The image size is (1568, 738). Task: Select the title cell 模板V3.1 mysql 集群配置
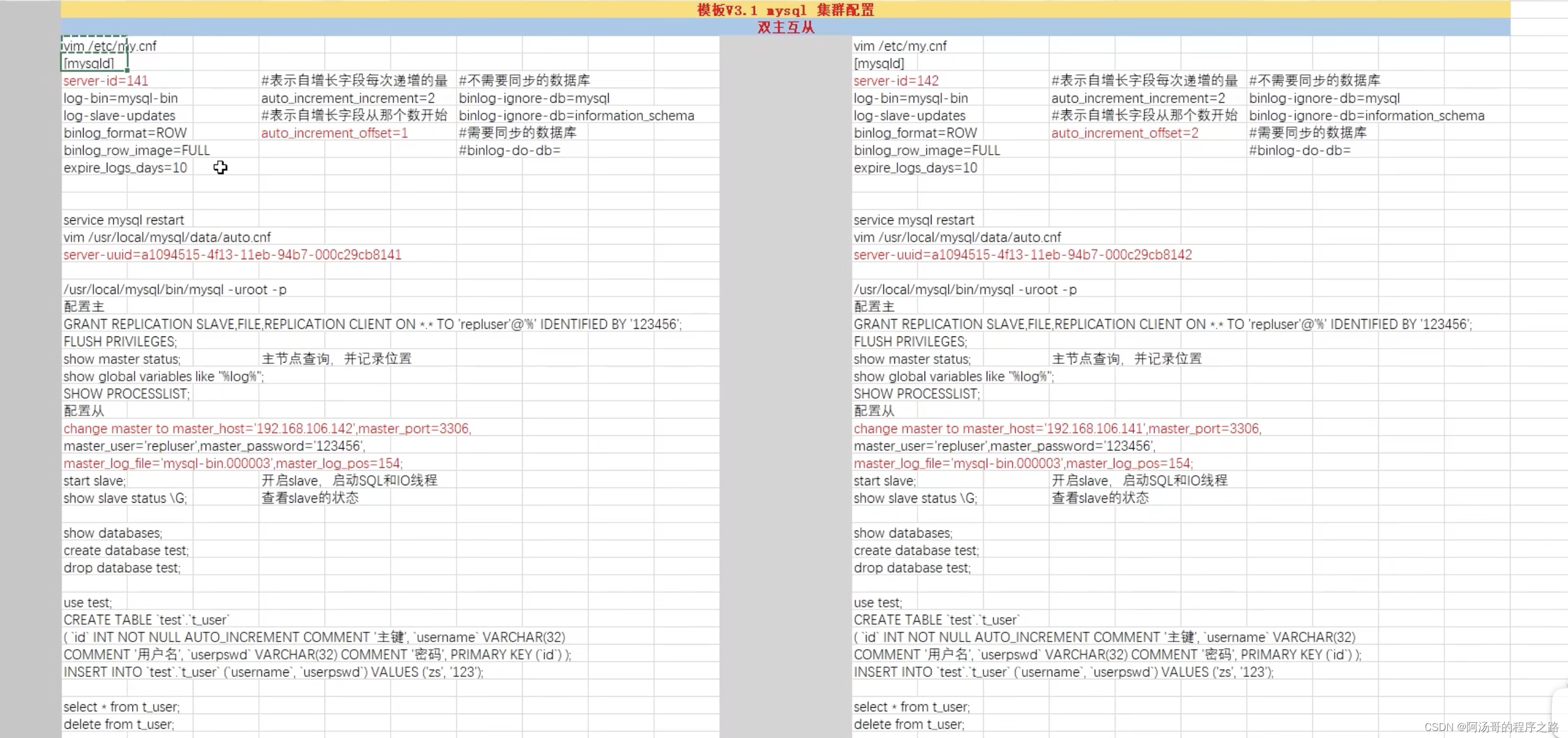pos(785,10)
